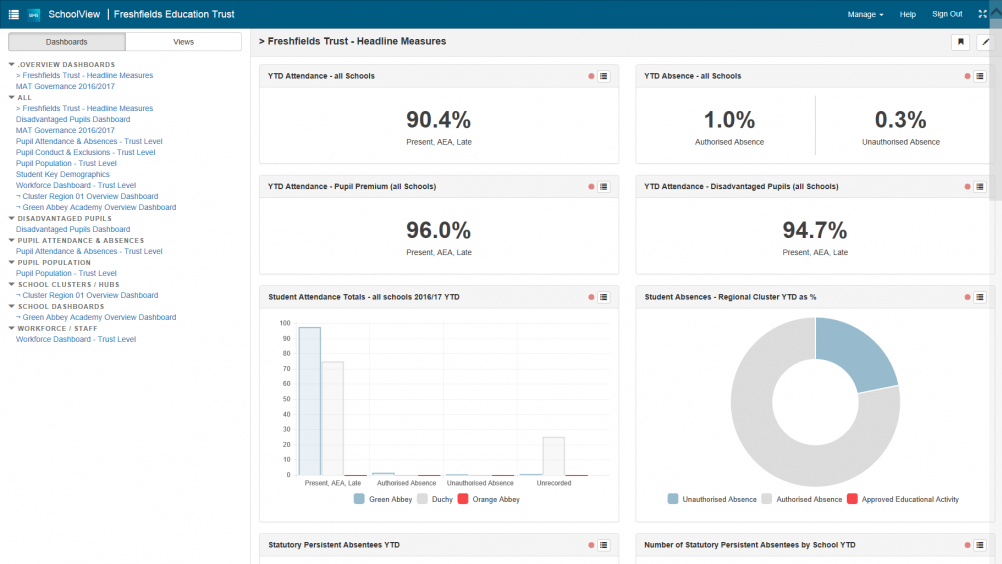Click red status dot on YTD Absence all Schools
The image size is (1002, 564).
click(x=967, y=76)
